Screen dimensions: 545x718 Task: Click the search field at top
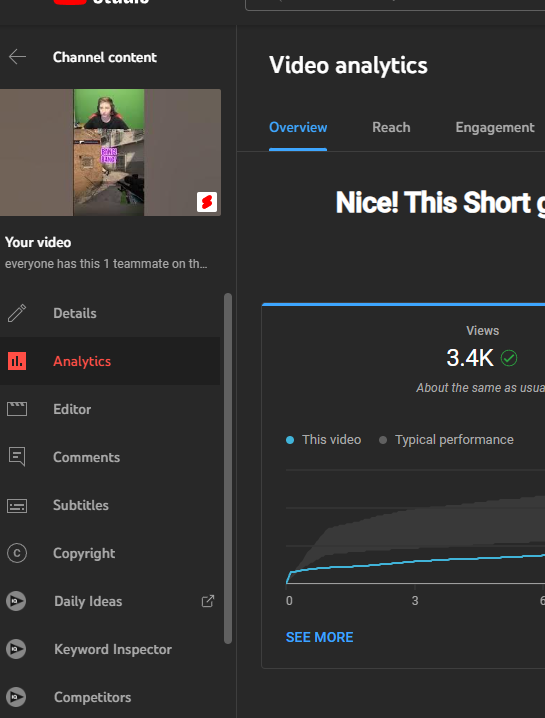pos(395,4)
